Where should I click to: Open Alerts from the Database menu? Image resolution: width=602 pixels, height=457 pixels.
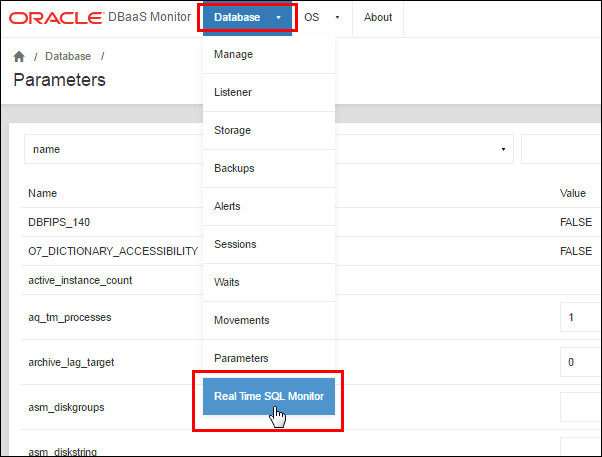point(269,206)
